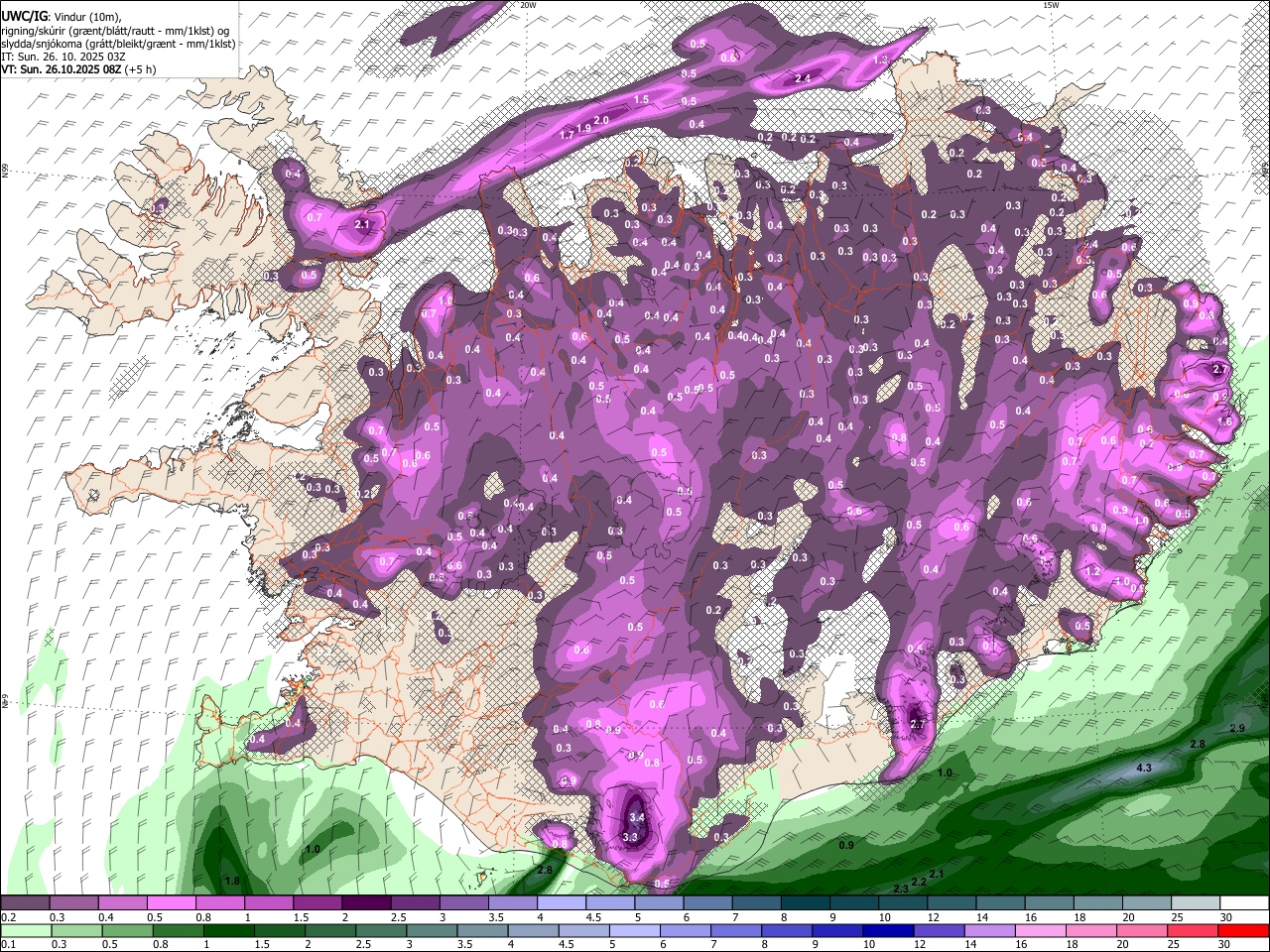Select the 30 white swatch, snow scale

coord(1242,903)
